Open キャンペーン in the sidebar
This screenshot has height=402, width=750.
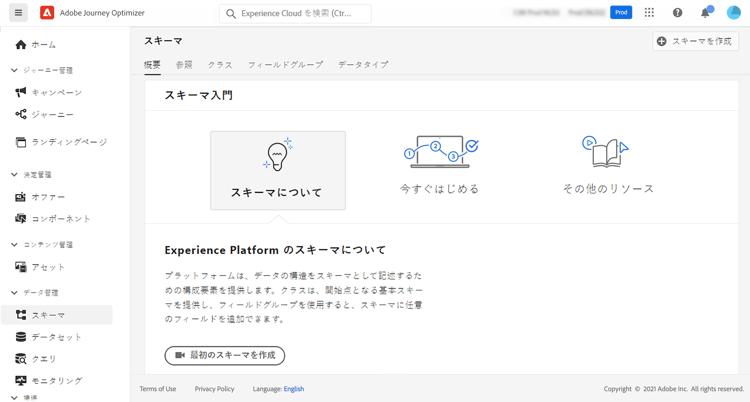click(x=56, y=92)
